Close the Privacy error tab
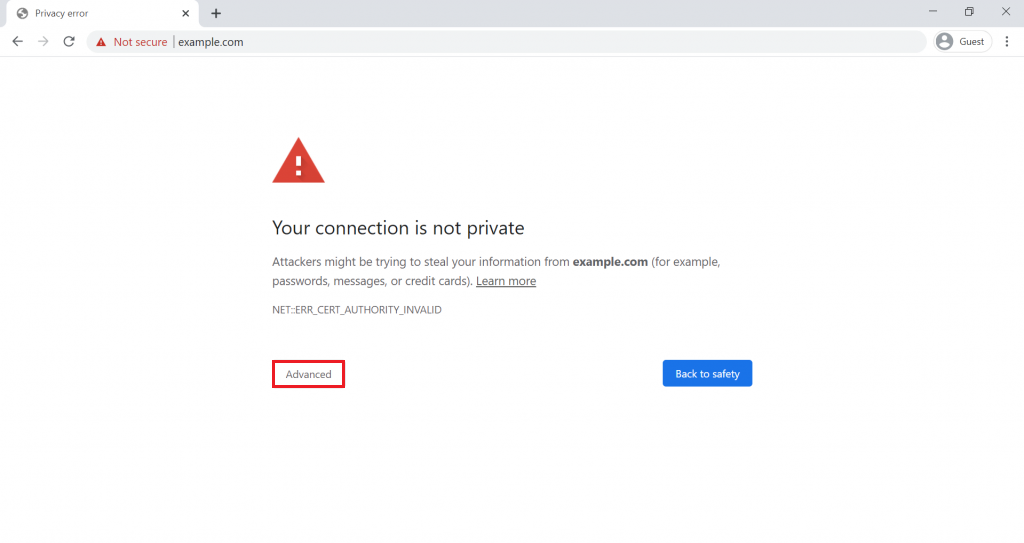 [x=187, y=13]
